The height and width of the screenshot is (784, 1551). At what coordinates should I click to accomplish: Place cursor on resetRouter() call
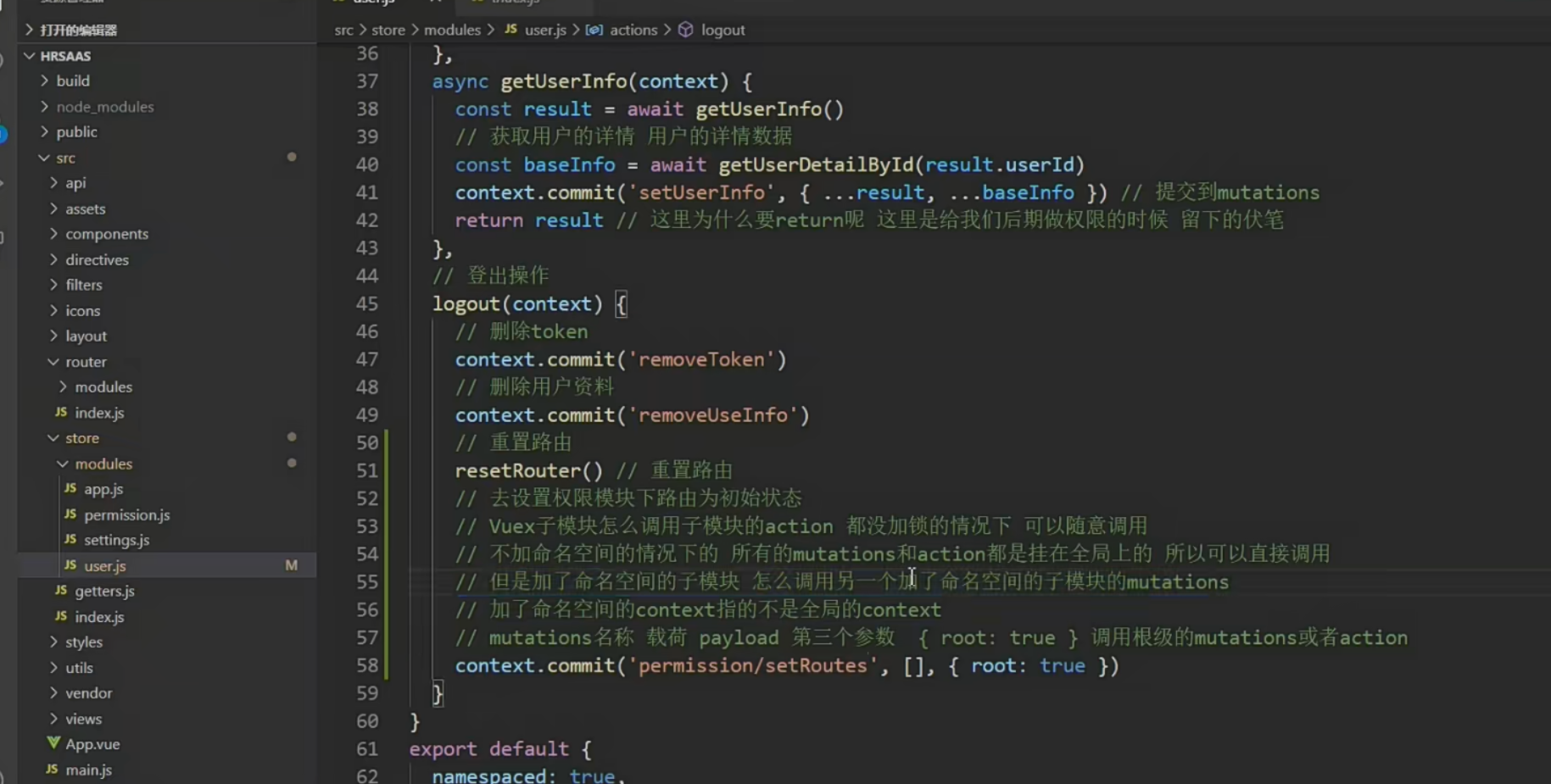click(x=529, y=470)
